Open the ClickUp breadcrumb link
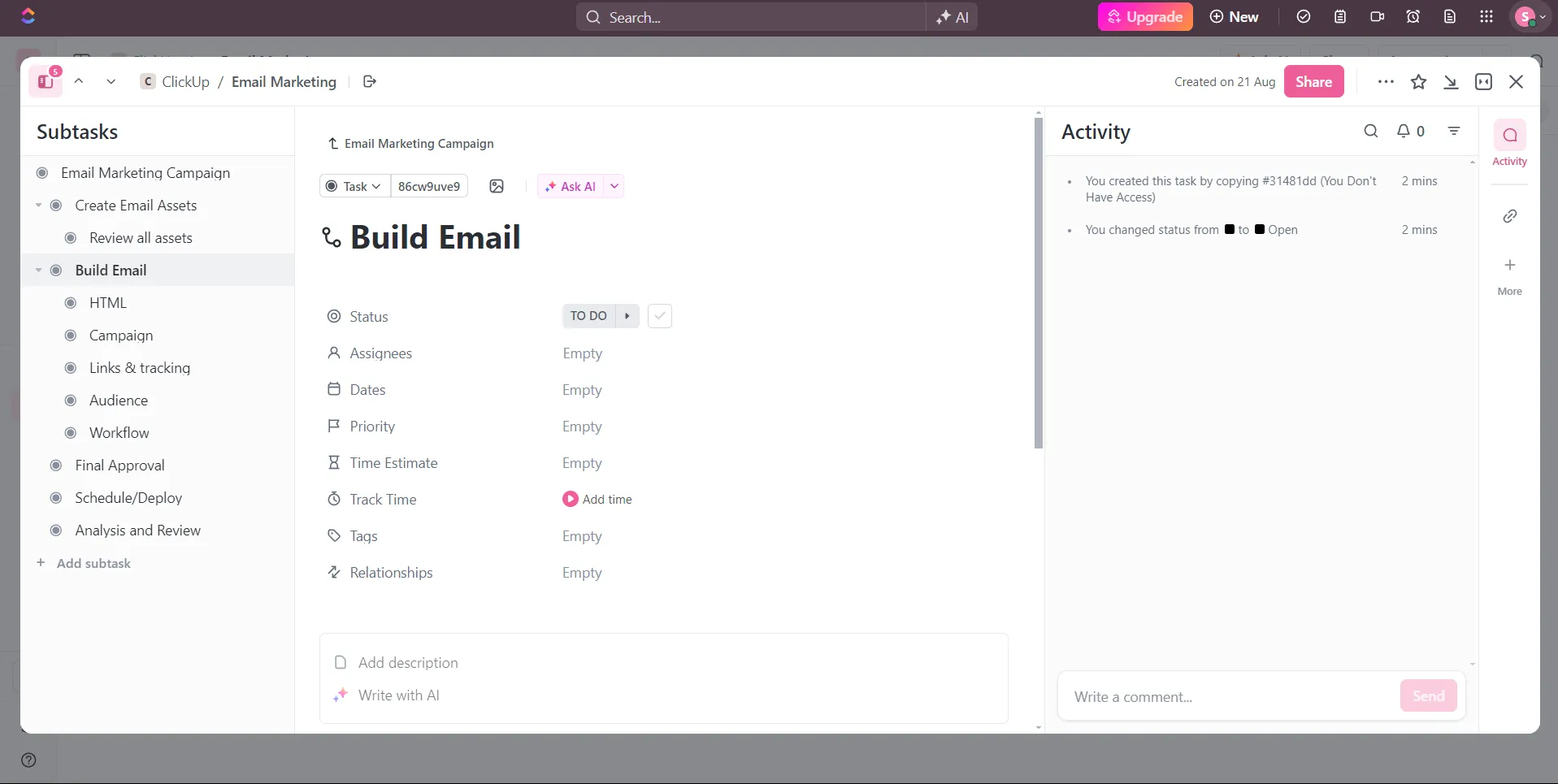 pyautogui.click(x=176, y=81)
